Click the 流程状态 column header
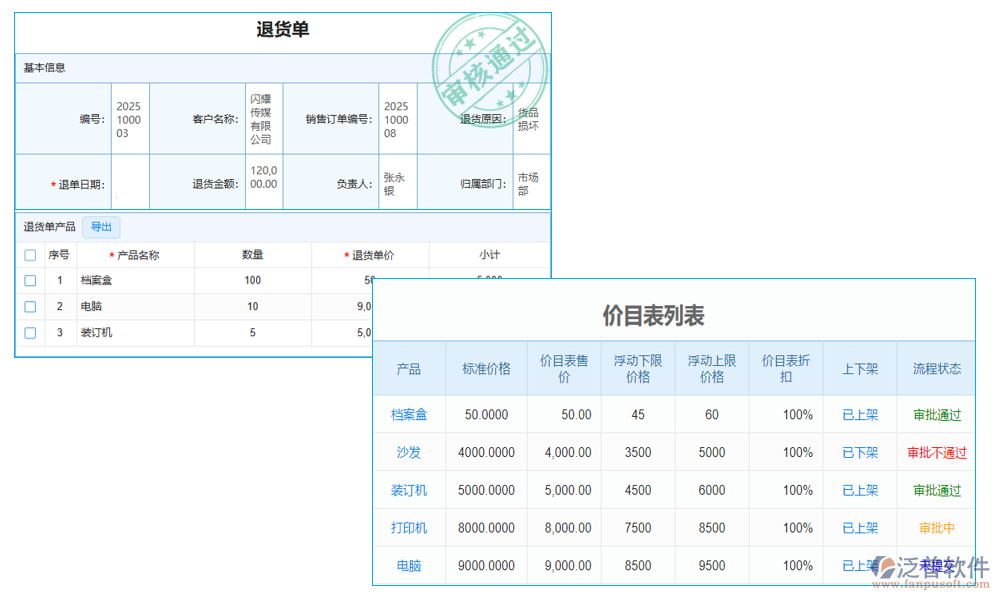The width and height of the screenshot is (1000, 600). [x=936, y=368]
